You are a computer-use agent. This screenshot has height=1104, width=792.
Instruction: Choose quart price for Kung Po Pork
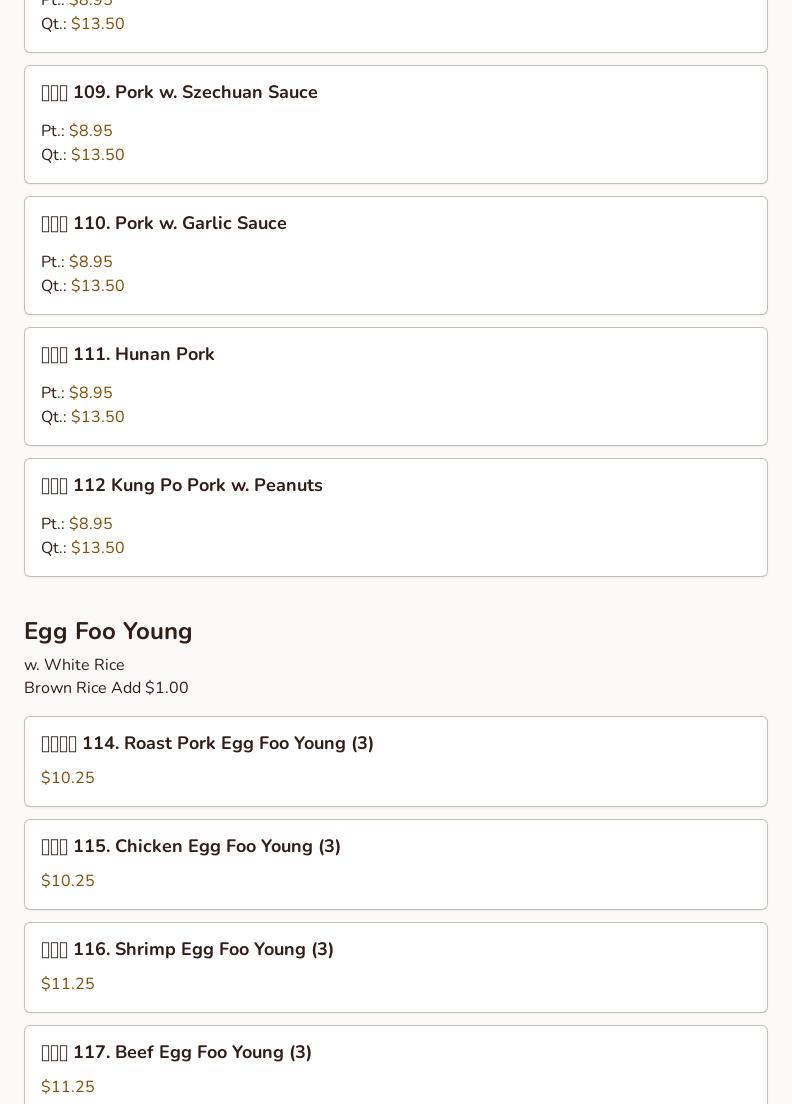point(97,548)
